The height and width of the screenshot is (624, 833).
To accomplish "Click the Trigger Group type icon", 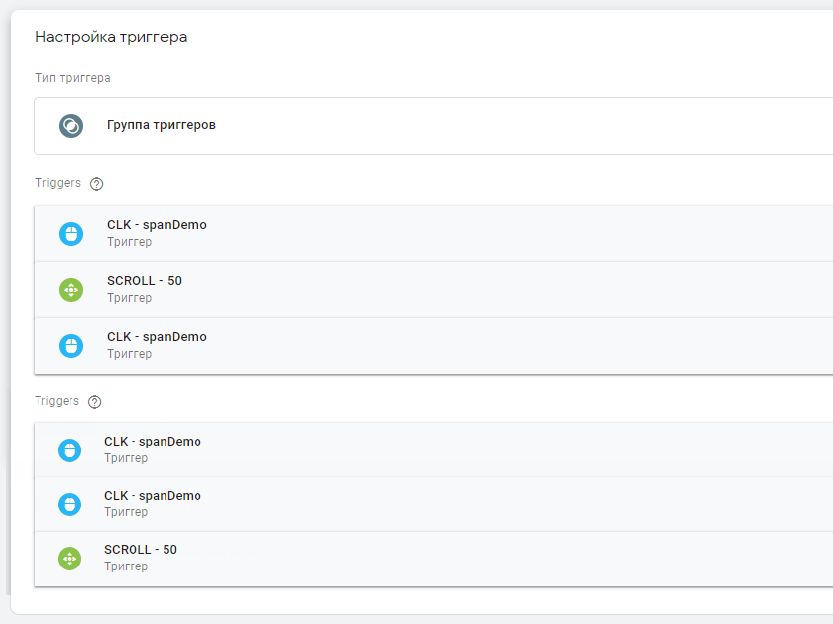I will click(70, 126).
